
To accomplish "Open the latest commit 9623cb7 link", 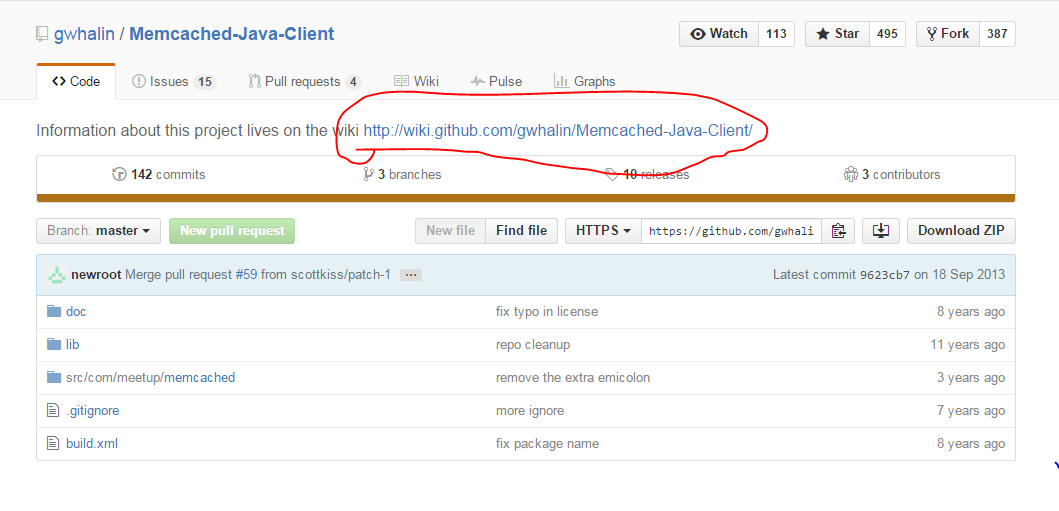I will [885, 275].
